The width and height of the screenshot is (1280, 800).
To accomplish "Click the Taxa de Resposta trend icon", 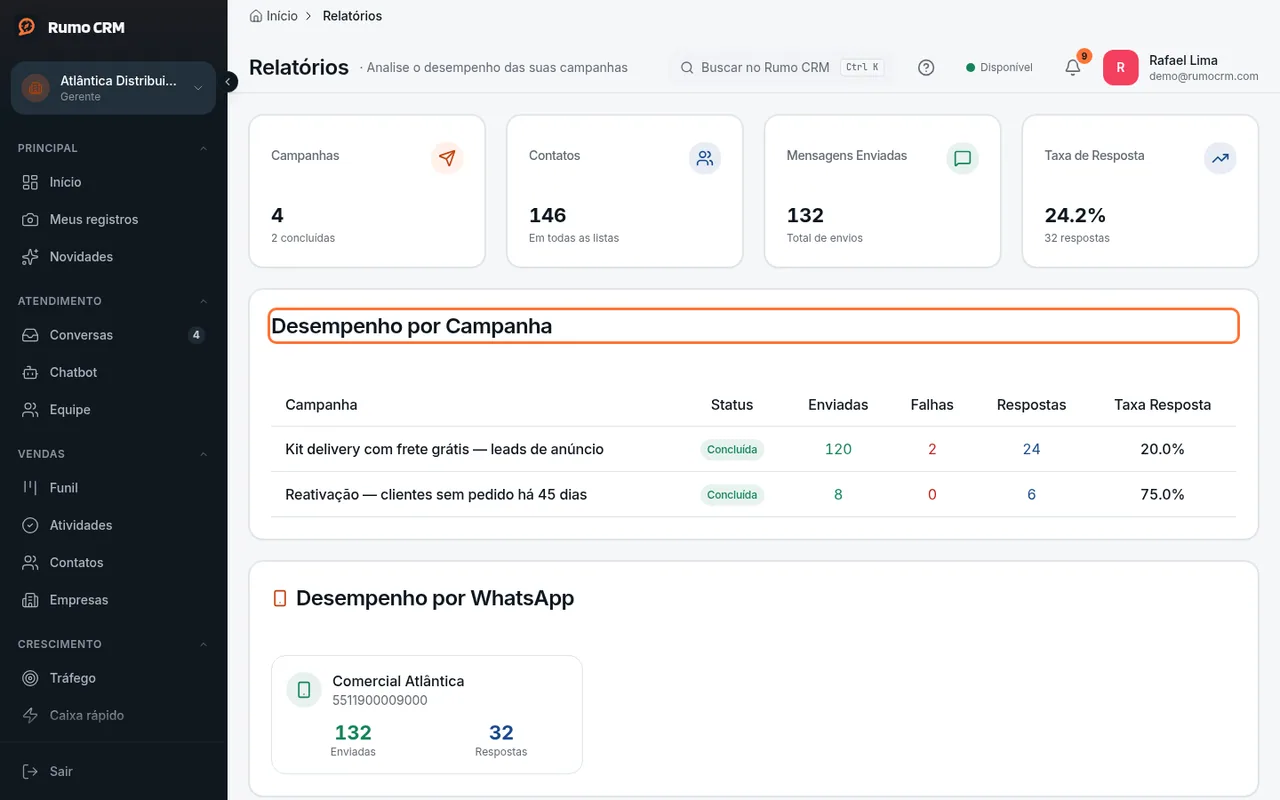I will click(1220, 158).
